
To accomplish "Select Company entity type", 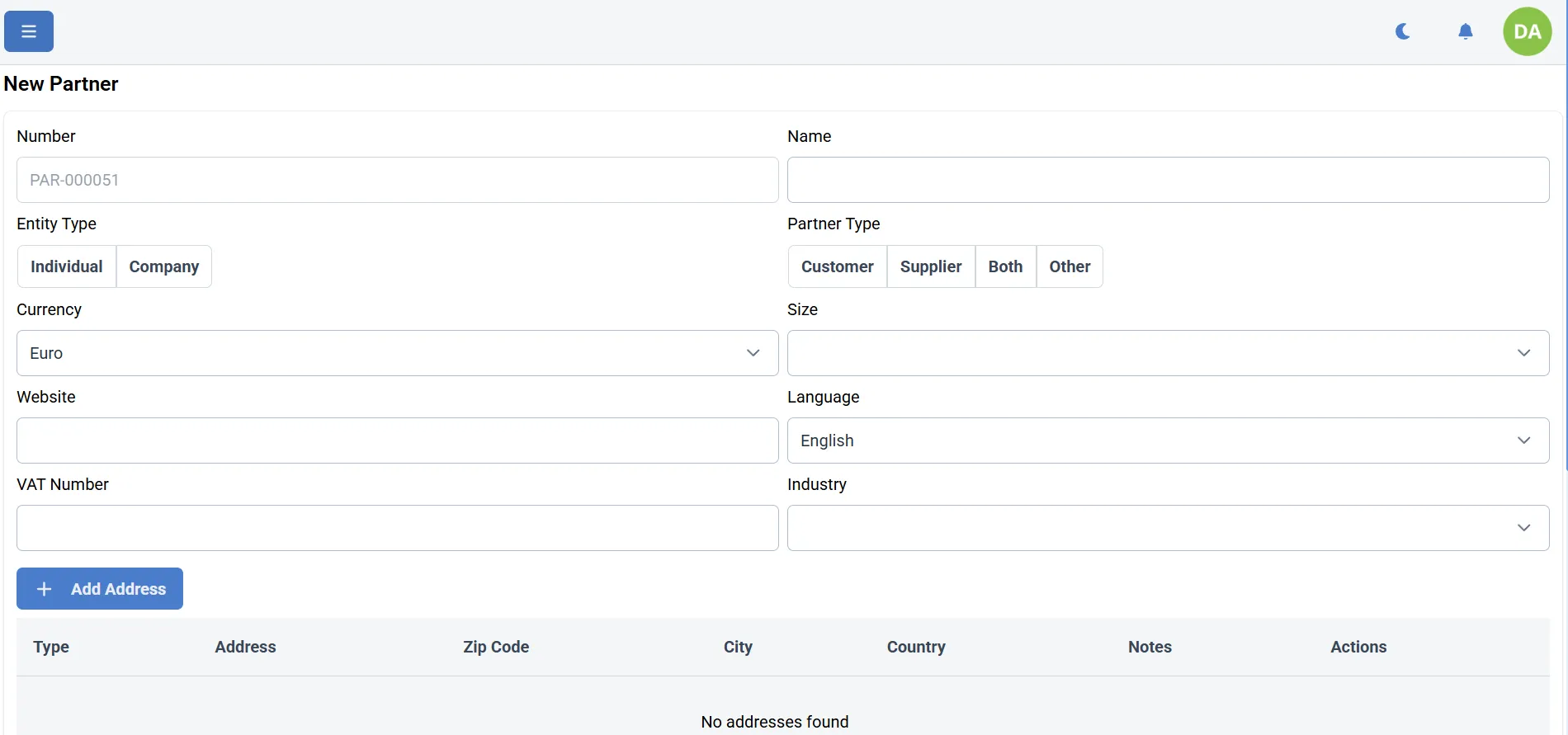I will click(164, 266).
